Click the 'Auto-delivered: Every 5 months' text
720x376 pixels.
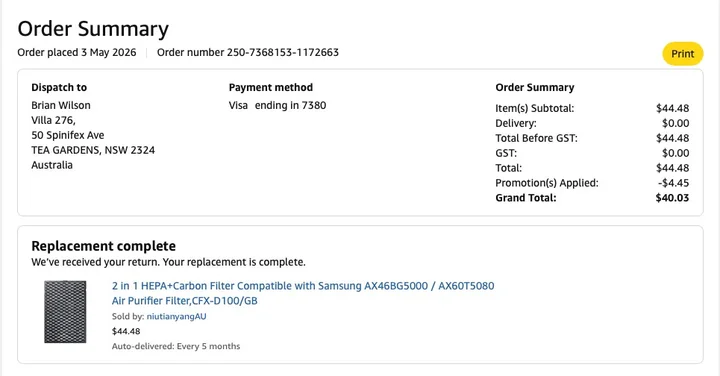click(x=176, y=346)
